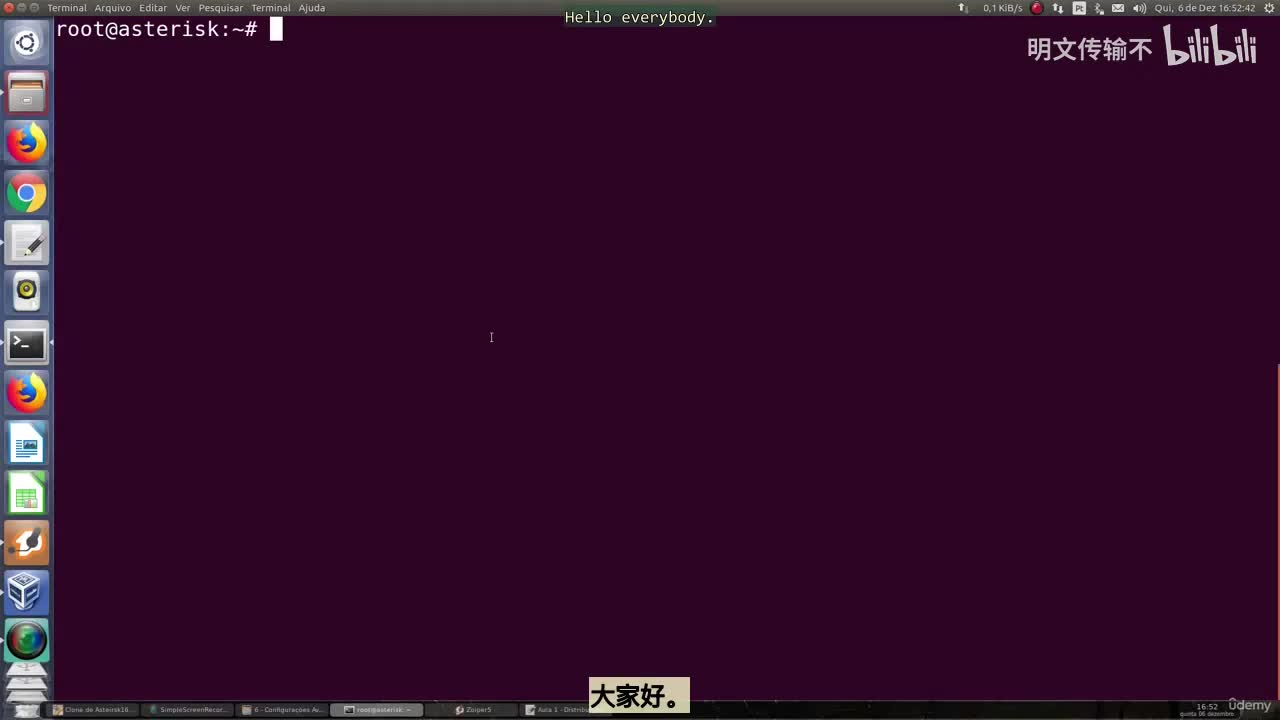Open LibreOffice Calc from the dock
This screenshot has height=720, width=1280.
(x=27, y=493)
